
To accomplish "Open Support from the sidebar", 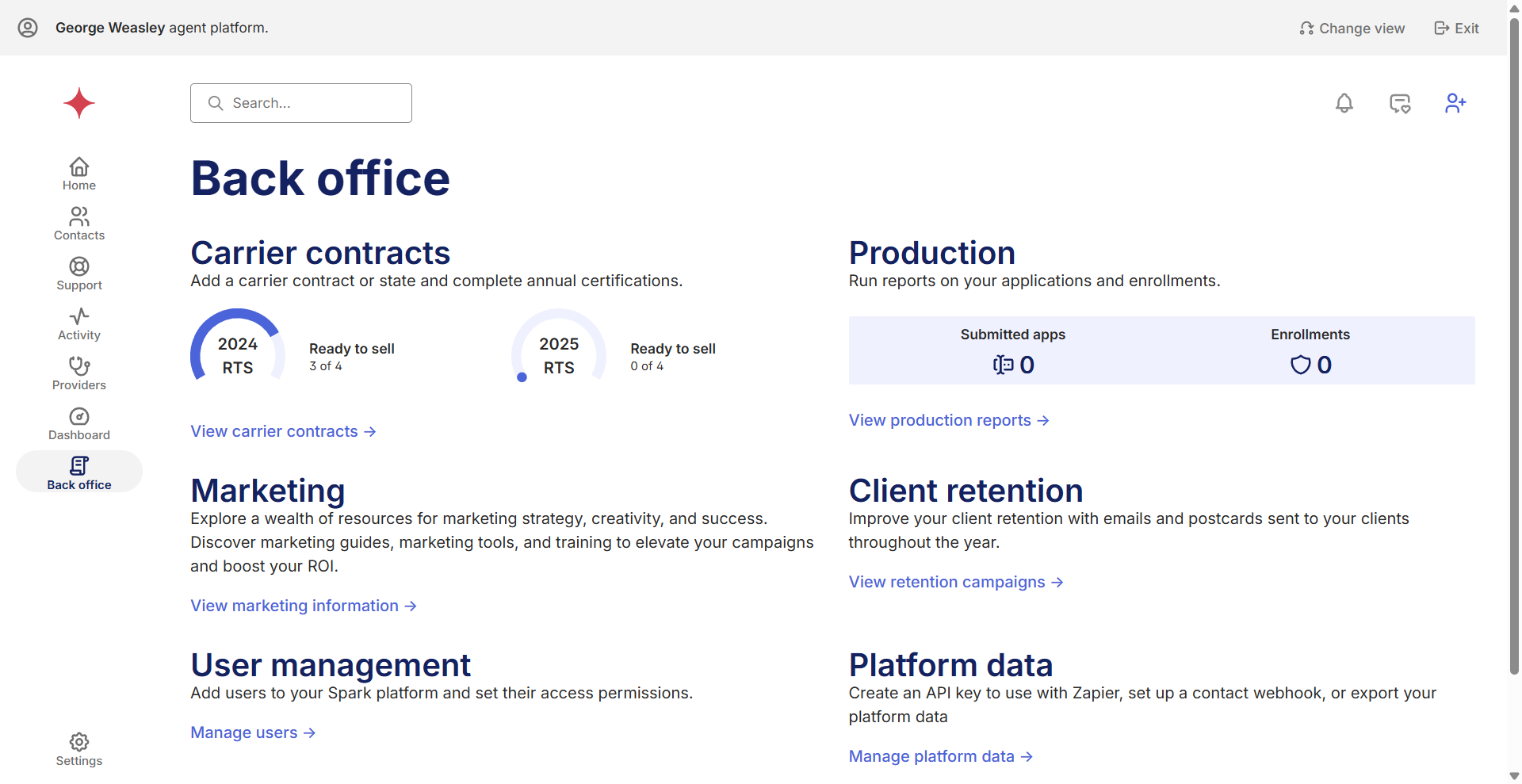I will (79, 273).
